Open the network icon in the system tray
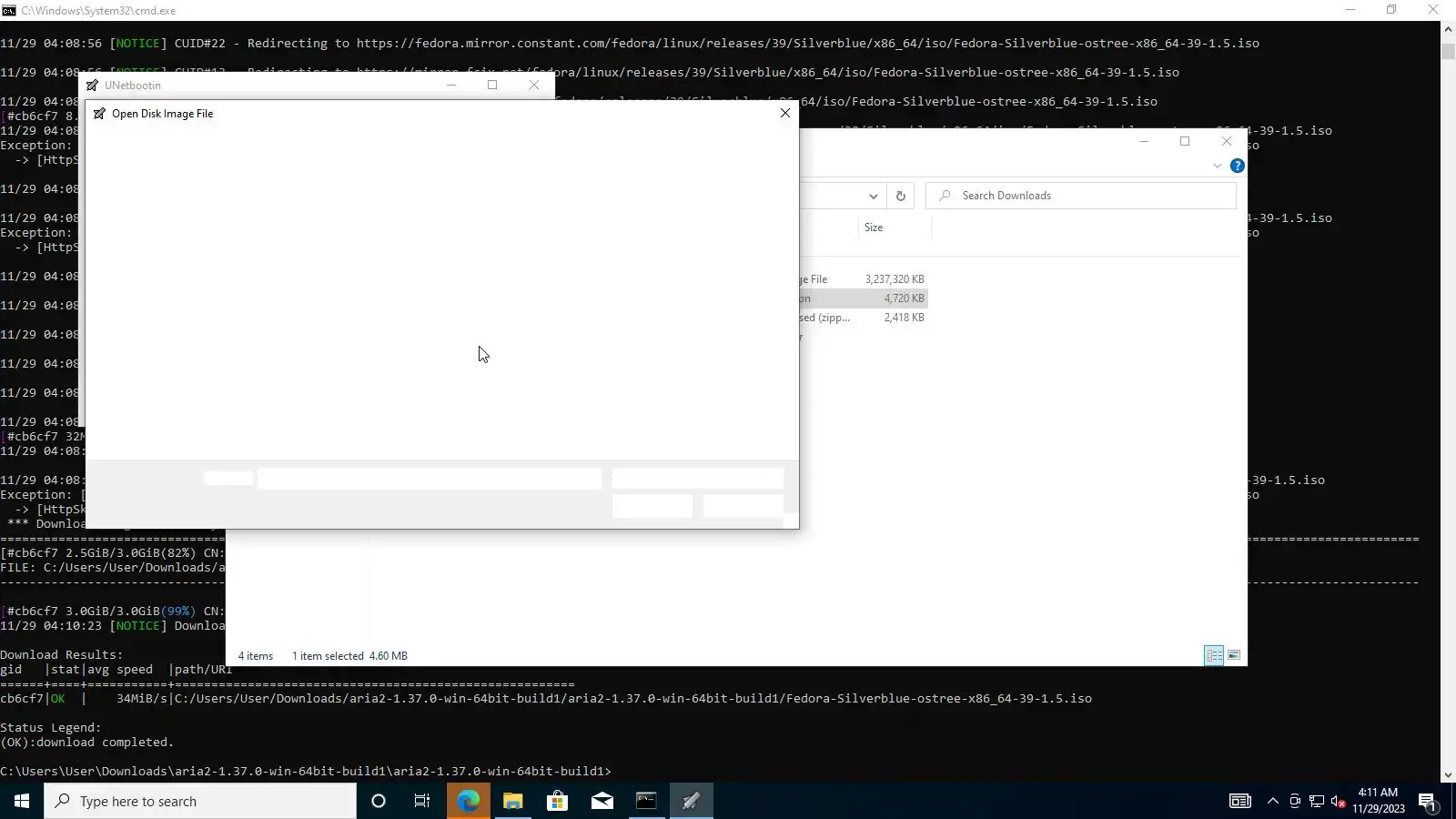This screenshot has width=1456, height=819. tap(1317, 801)
